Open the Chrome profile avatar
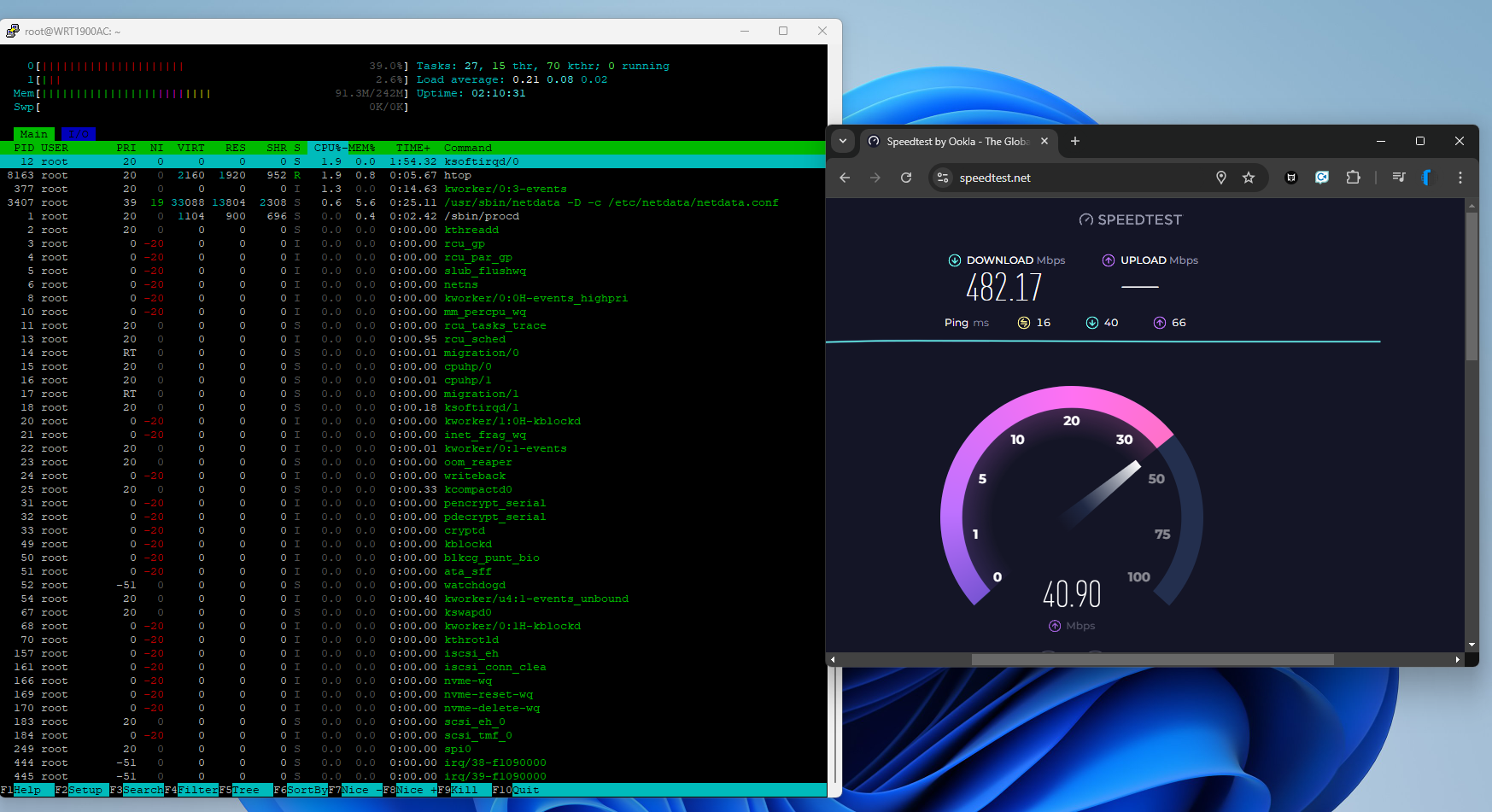The image size is (1492, 812). pos(1428,178)
